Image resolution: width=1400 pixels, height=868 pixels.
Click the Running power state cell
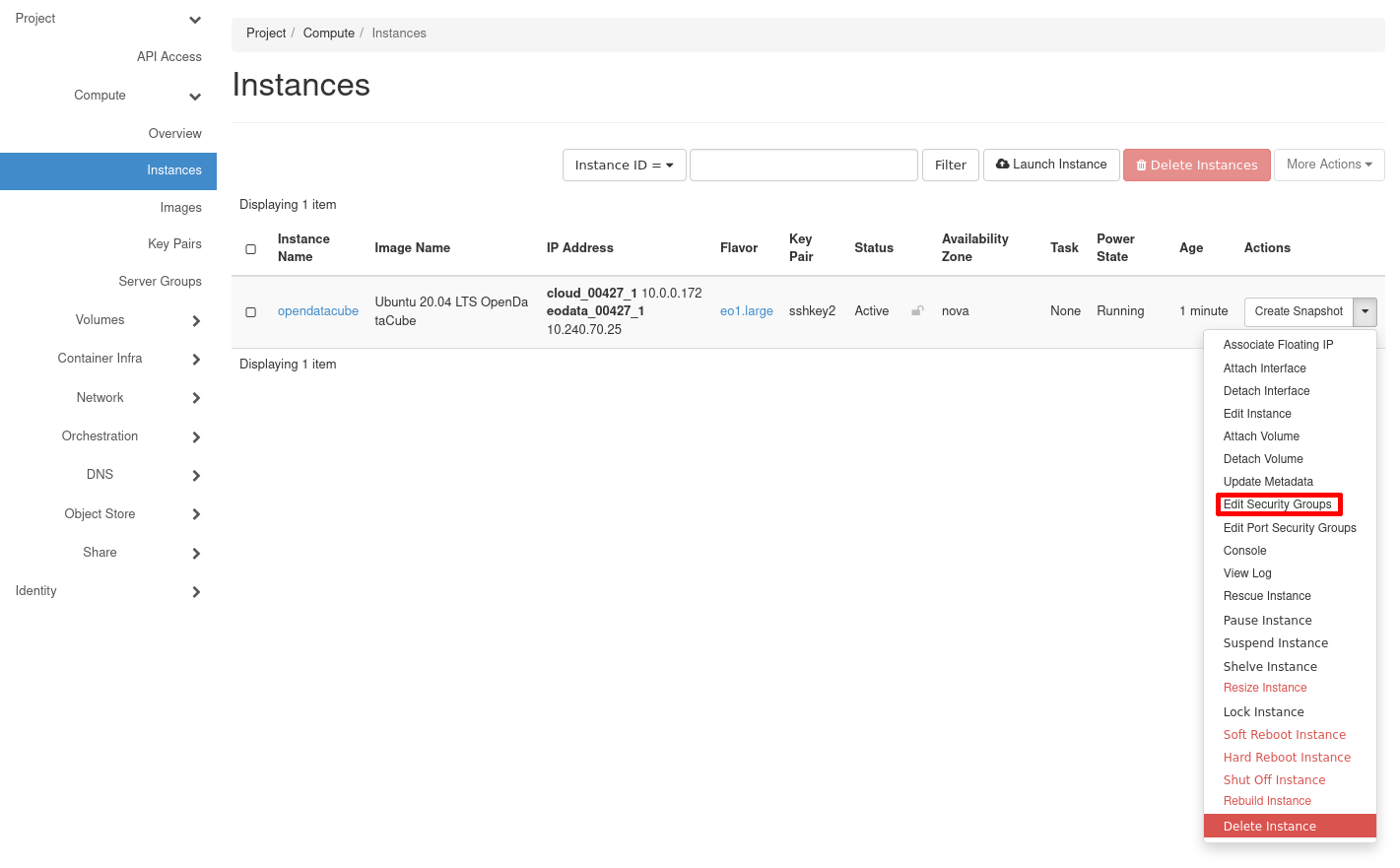tap(1120, 311)
